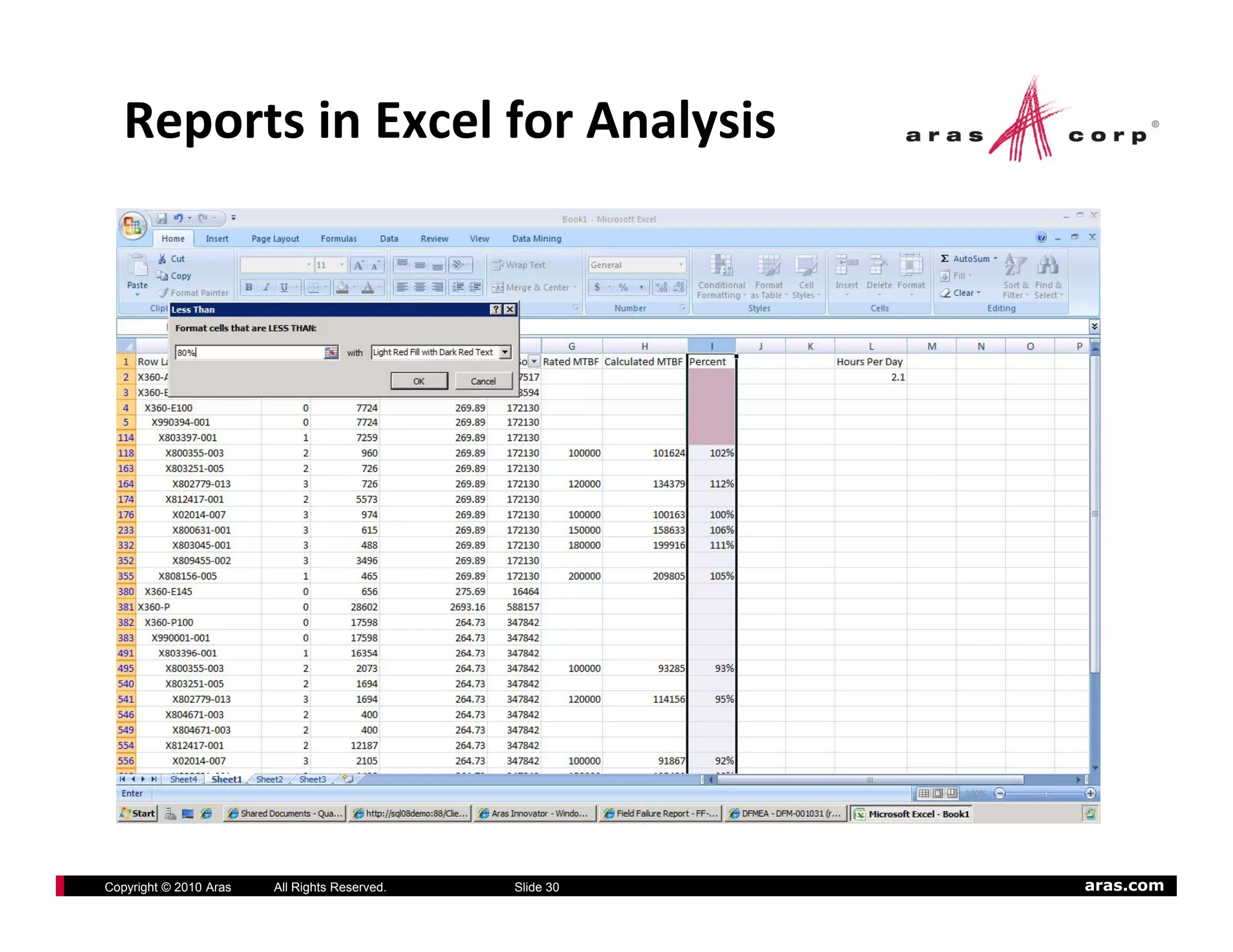Click the 80% value input field
The height and width of the screenshot is (952, 1233).
(x=250, y=353)
